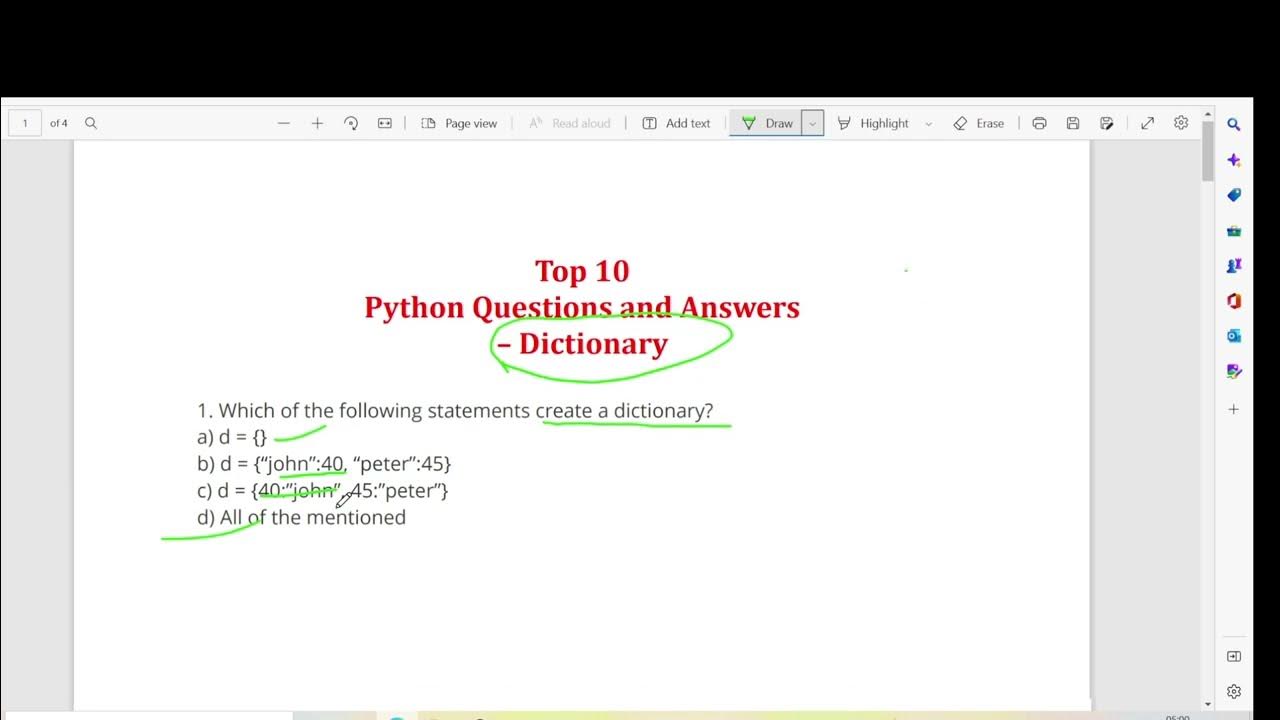Open sidebar settings gear at bottom
This screenshot has width=1280, height=720.
pos(1234,691)
